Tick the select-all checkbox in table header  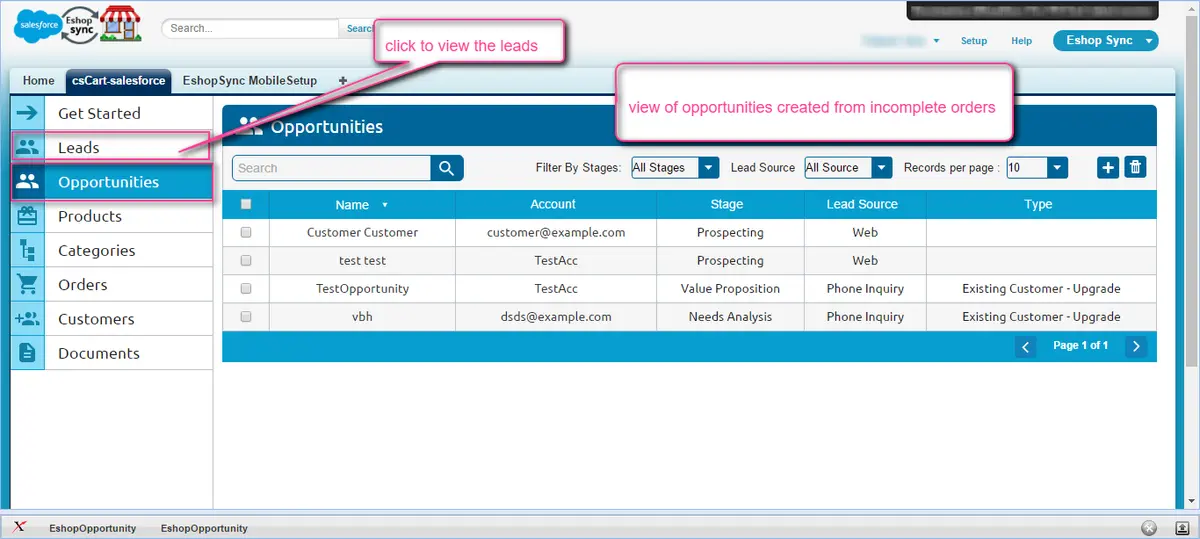pyautogui.click(x=246, y=204)
